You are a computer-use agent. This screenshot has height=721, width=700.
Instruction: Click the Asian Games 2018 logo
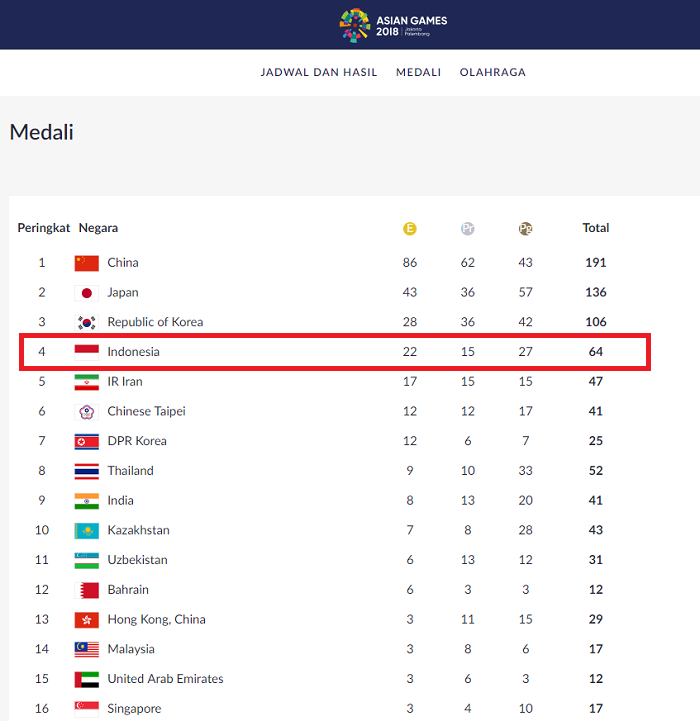[x=393, y=26]
